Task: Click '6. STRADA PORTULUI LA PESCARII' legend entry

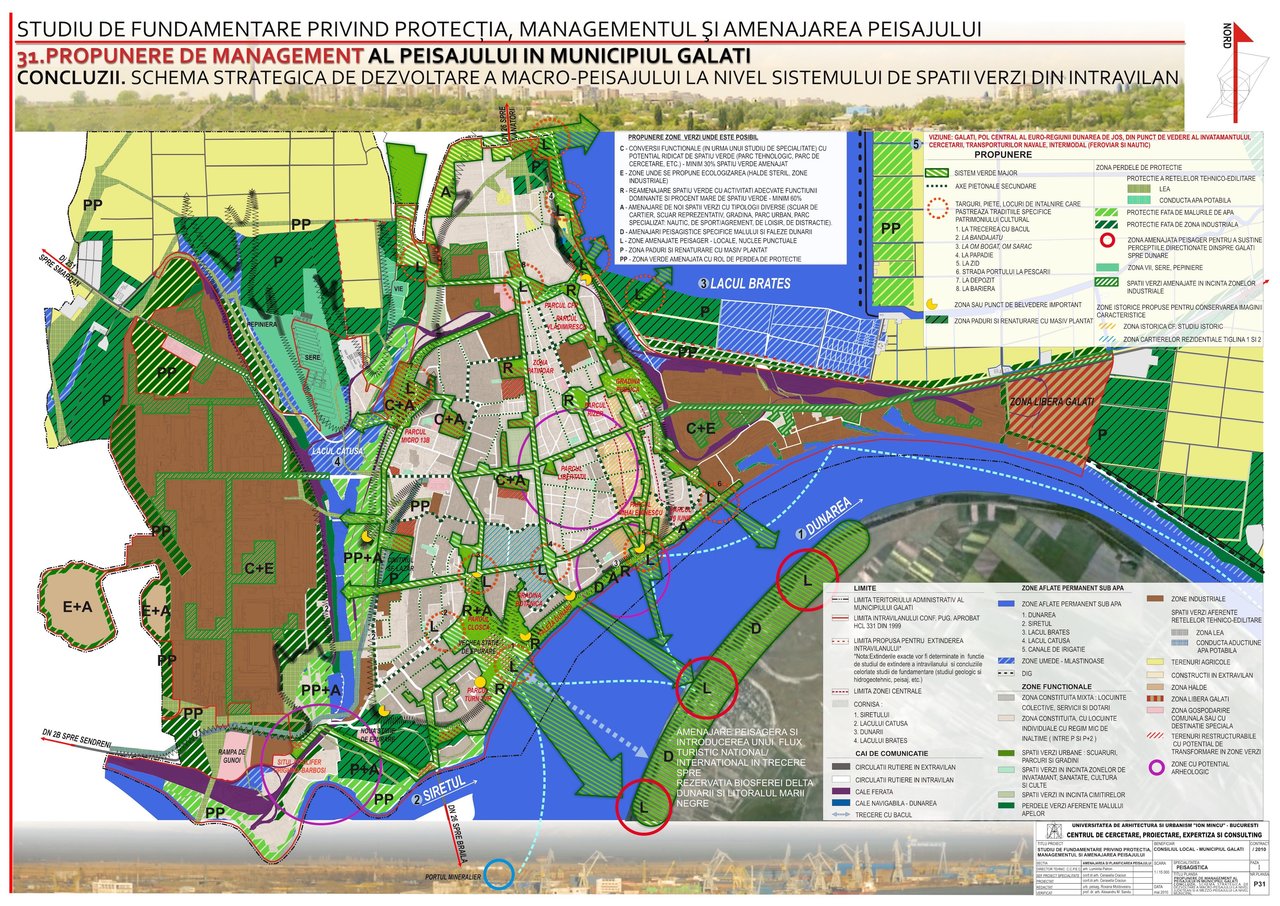Action: (x=1003, y=272)
